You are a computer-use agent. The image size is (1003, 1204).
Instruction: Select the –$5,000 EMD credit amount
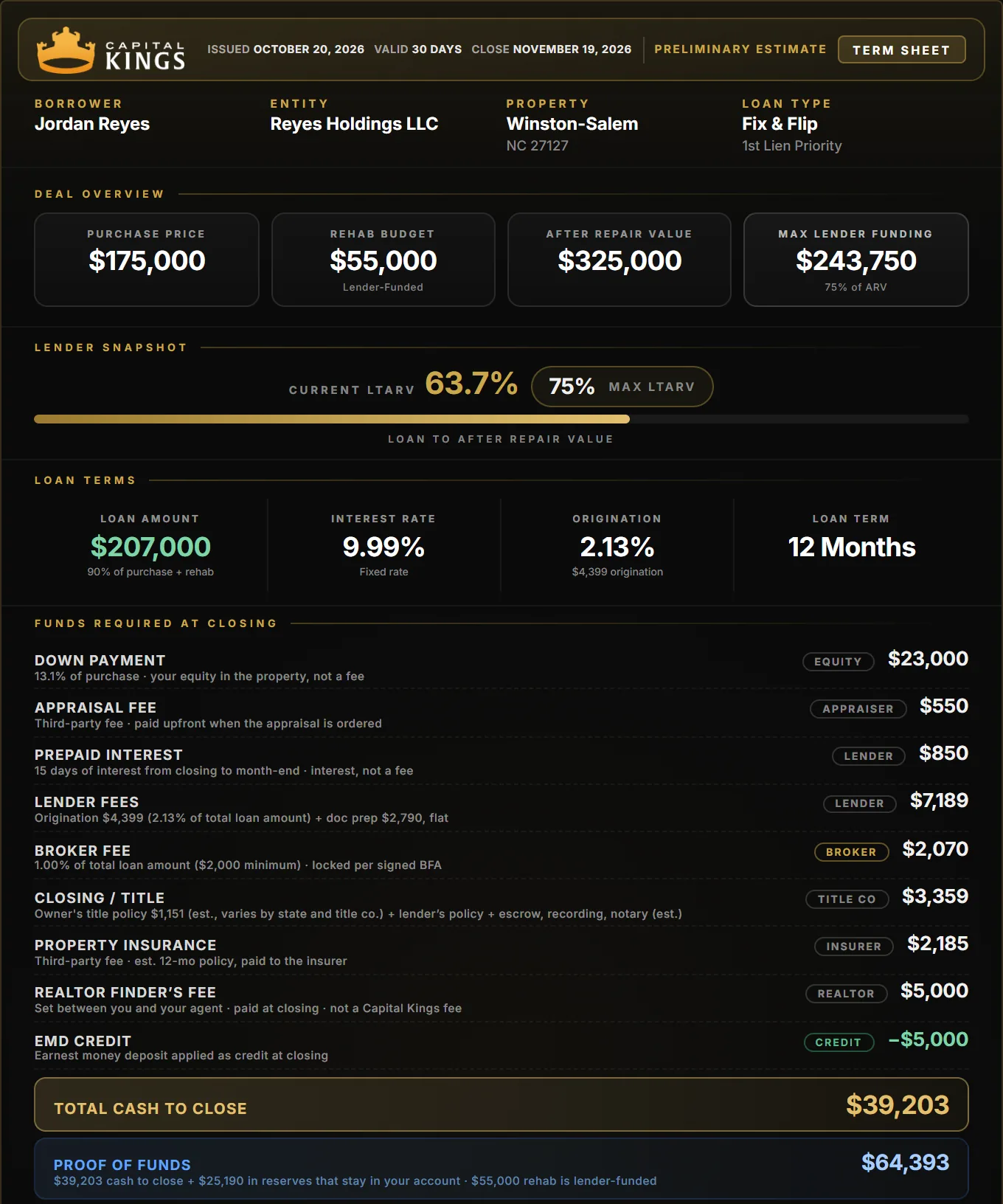(x=929, y=1039)
